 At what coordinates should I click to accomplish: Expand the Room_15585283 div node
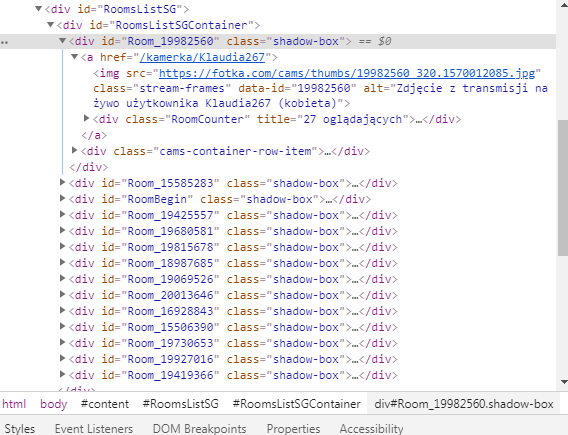tap(62, 182)
